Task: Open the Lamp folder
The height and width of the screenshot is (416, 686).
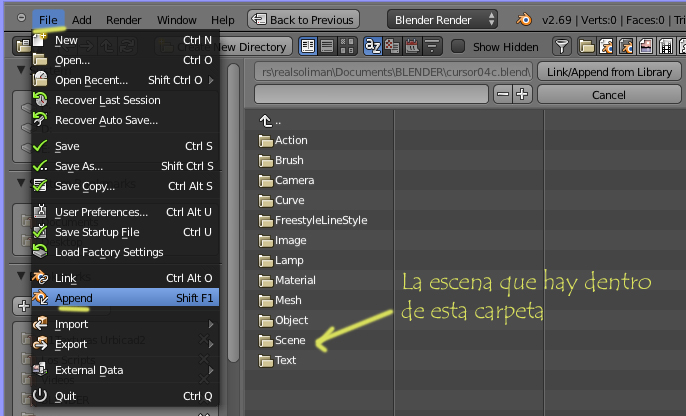Action: 281,260
